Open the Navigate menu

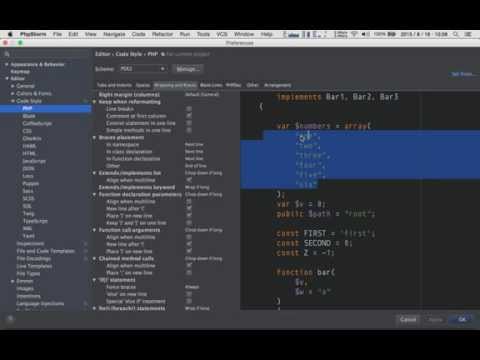(x=114, y=34)
